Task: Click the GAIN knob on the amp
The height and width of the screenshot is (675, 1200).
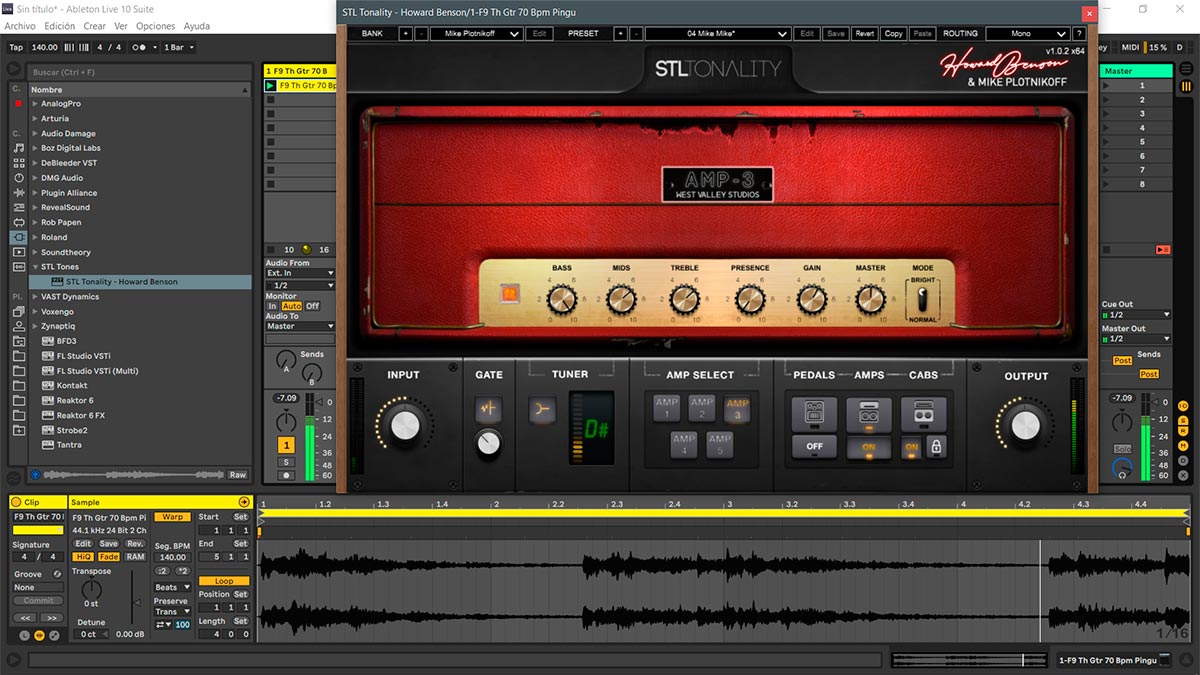Action: [x=811, y=297]
